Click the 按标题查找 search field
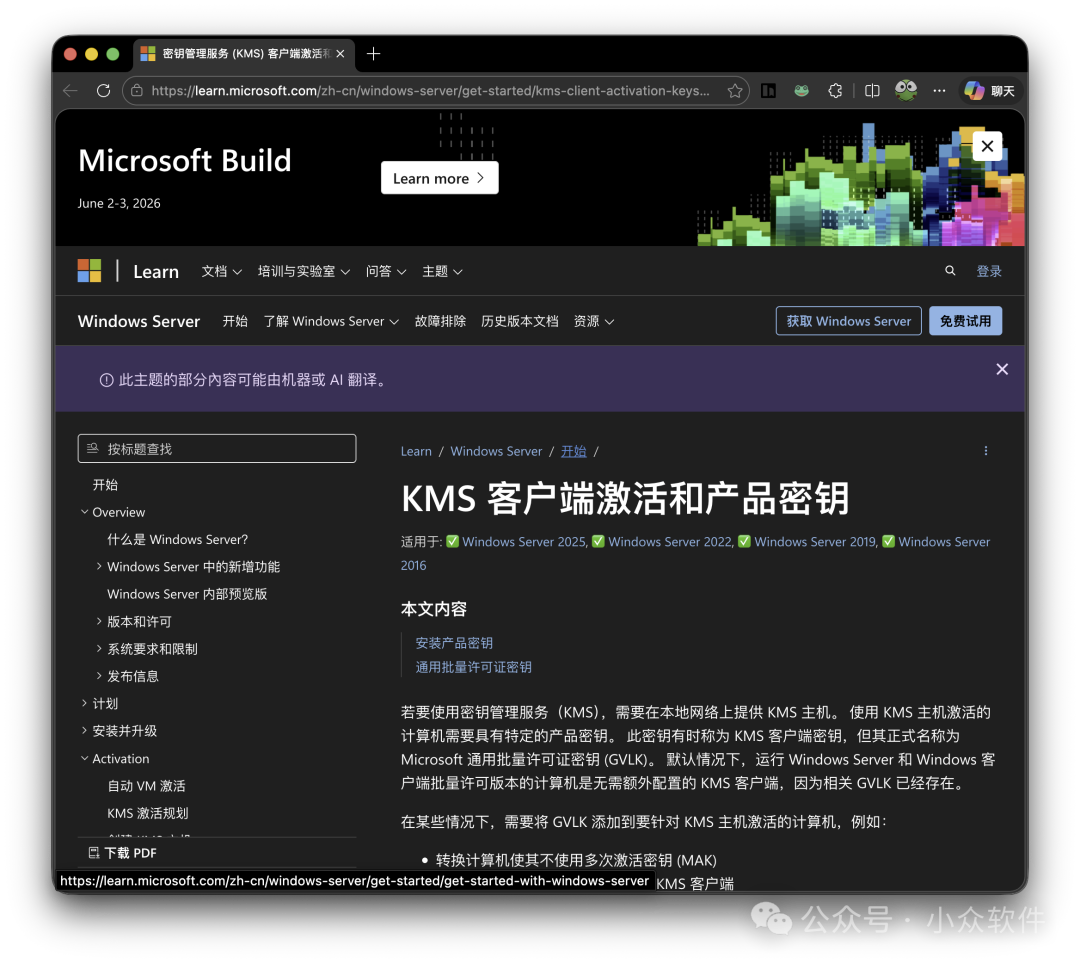 (x=217, y=448)
